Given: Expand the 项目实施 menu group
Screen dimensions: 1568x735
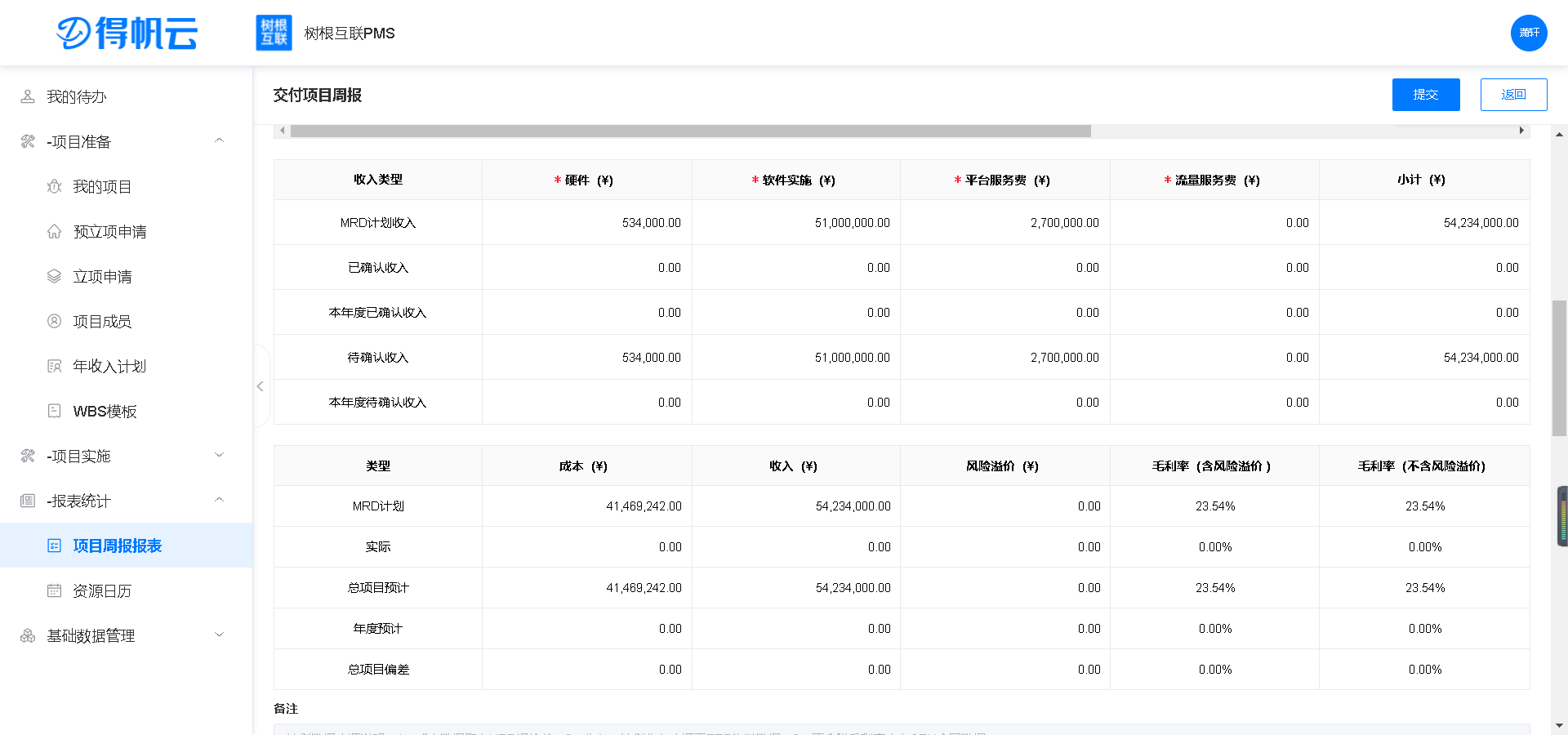Looking at the screenshot, I should 219,455.
